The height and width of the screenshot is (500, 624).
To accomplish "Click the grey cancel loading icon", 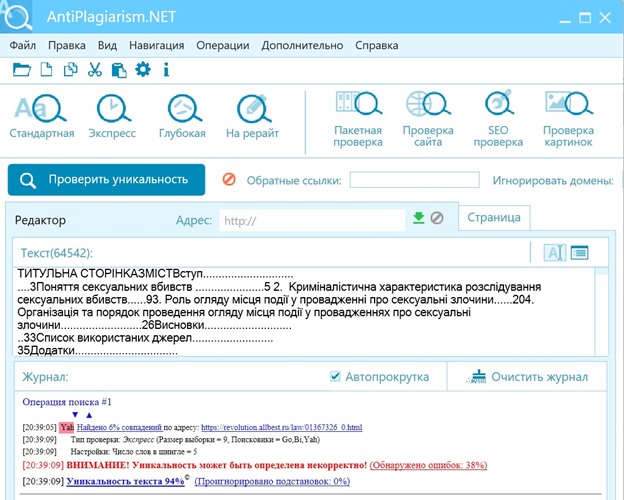I will coord(437,218).
